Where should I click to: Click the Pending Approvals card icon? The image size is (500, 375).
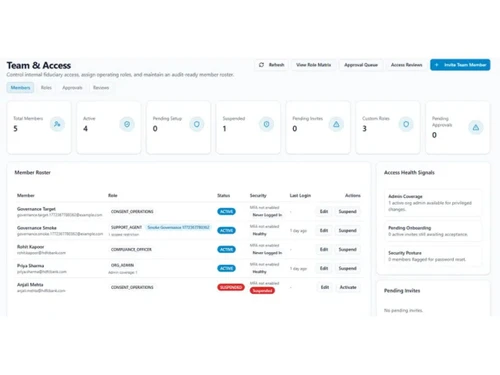pyautogui.click(x=476, y=127)
